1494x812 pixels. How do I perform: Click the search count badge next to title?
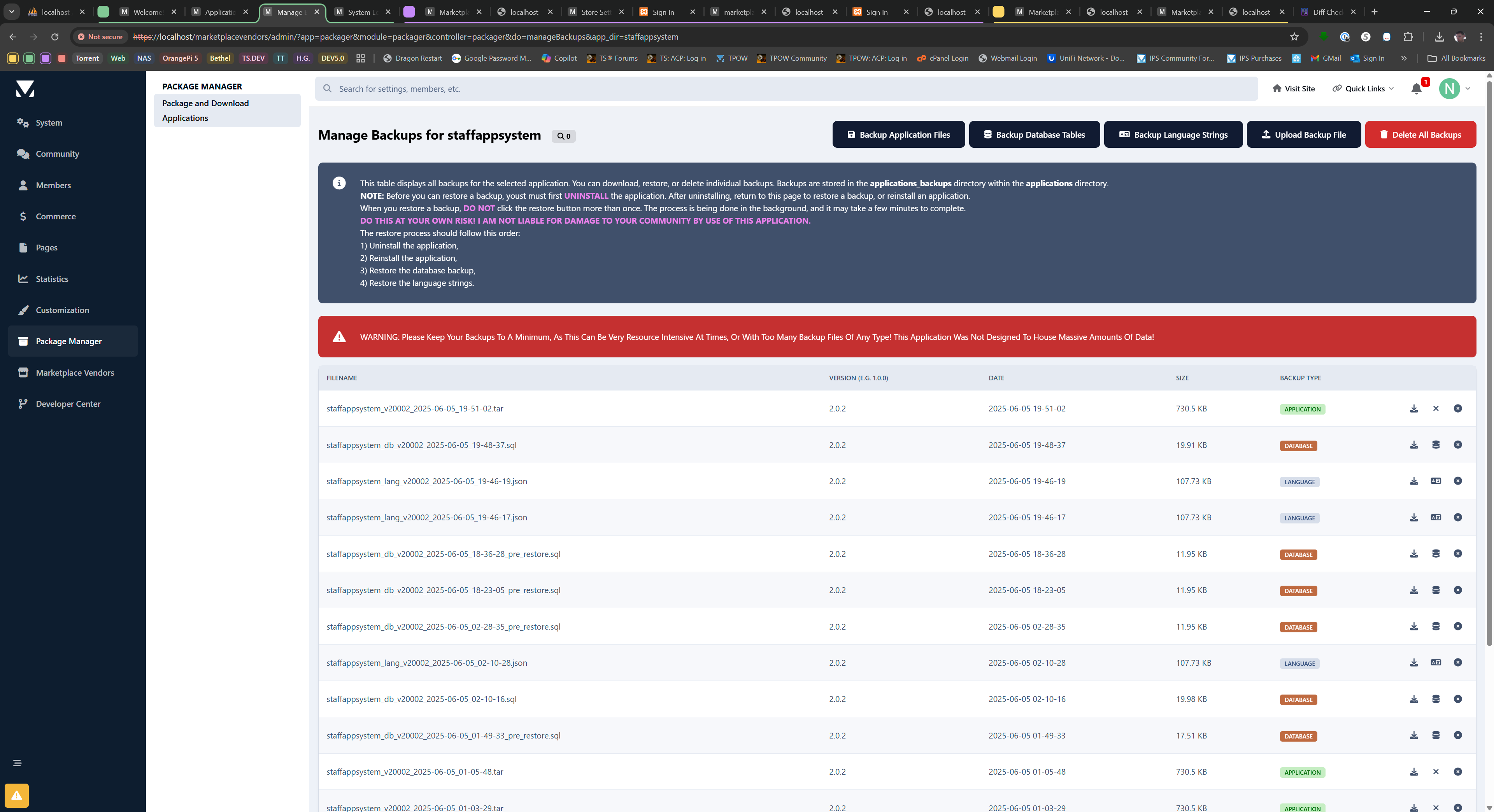564,136
